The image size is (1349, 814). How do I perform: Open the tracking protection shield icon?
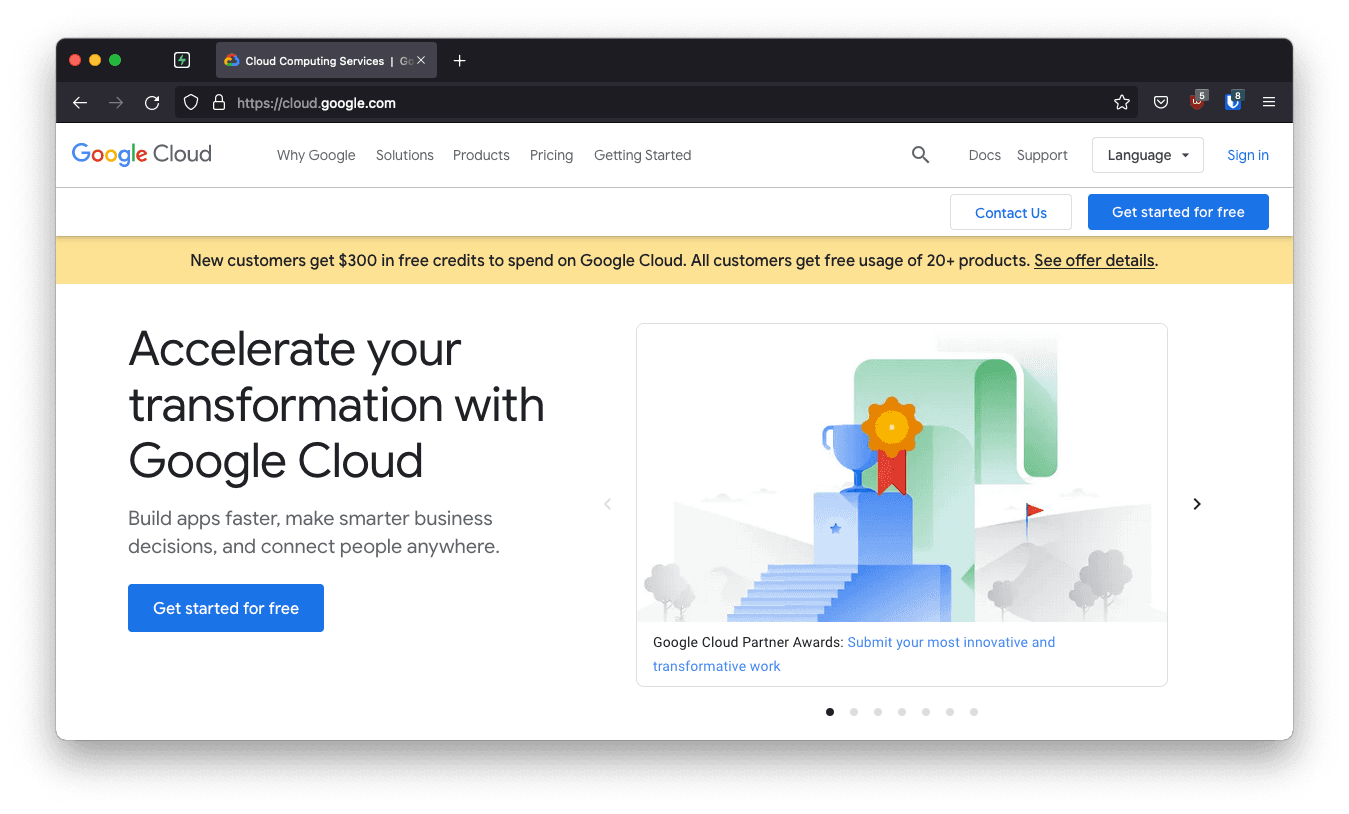point(190,102)
